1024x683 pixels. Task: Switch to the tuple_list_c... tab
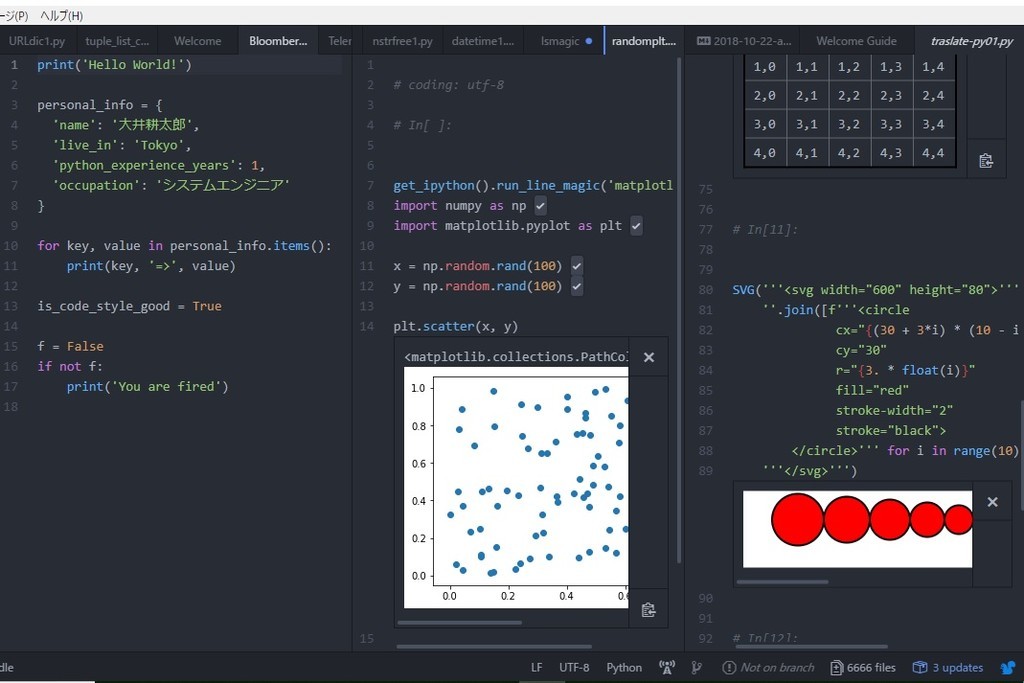pos(117,40)
